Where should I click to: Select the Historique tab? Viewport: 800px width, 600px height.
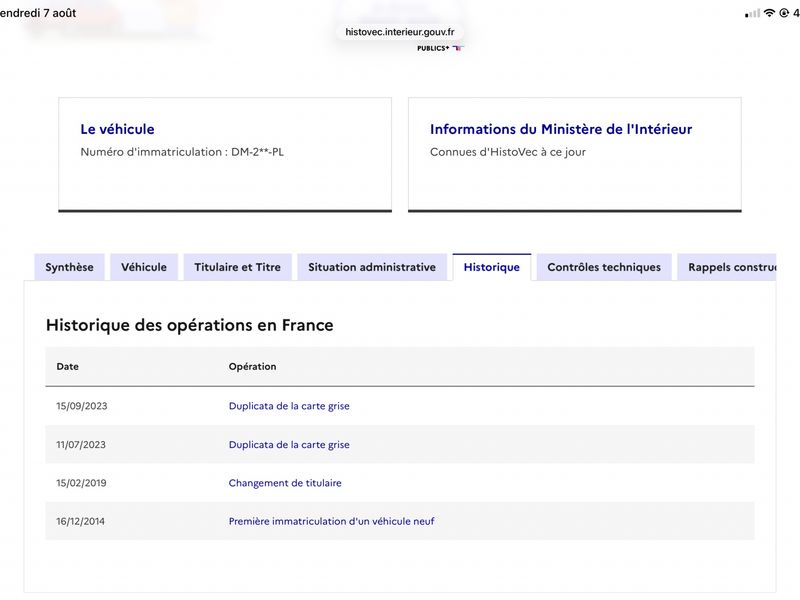[491, 267]
